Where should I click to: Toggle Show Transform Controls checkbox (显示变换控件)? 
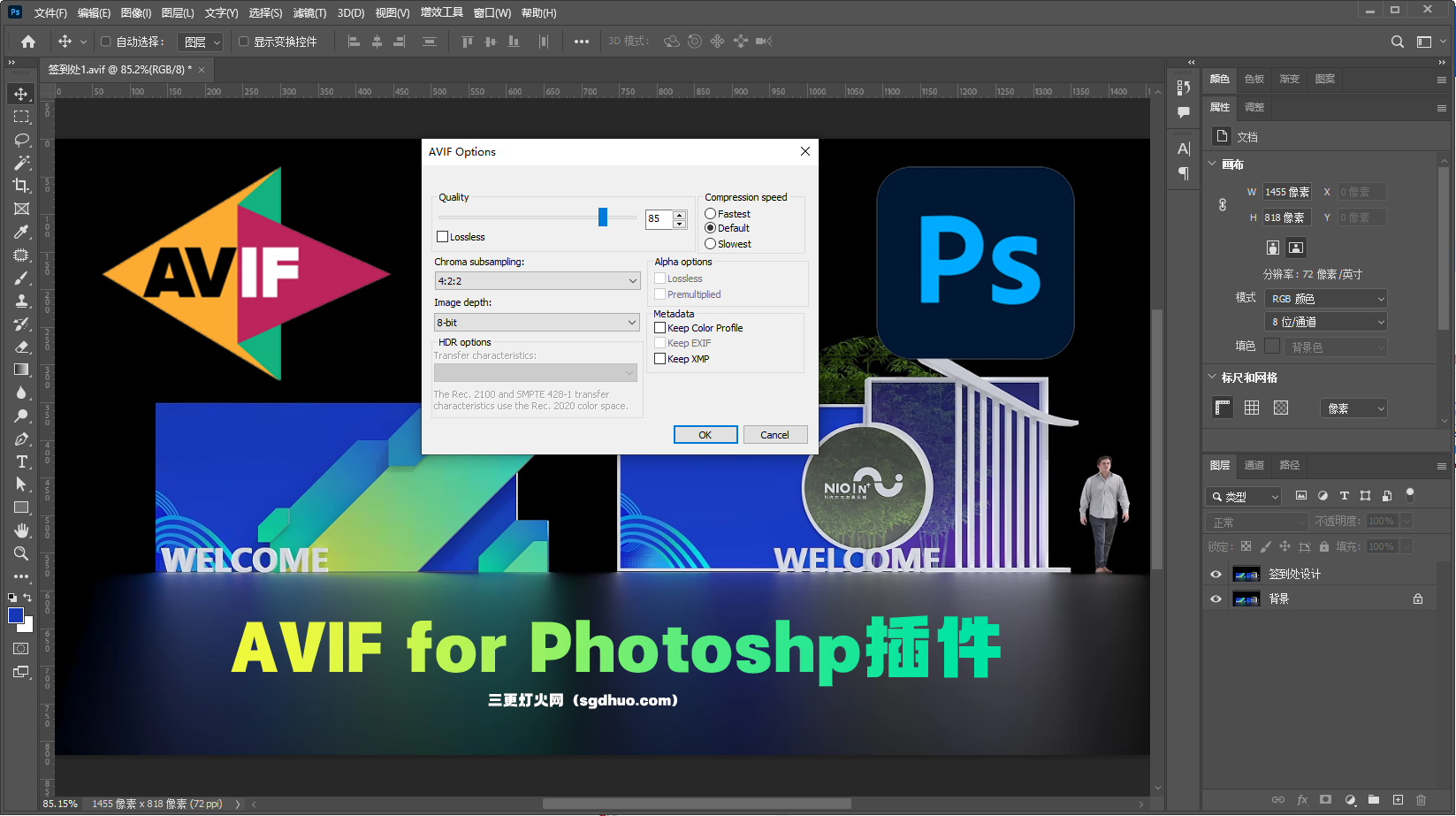click(x=244, y=42)
